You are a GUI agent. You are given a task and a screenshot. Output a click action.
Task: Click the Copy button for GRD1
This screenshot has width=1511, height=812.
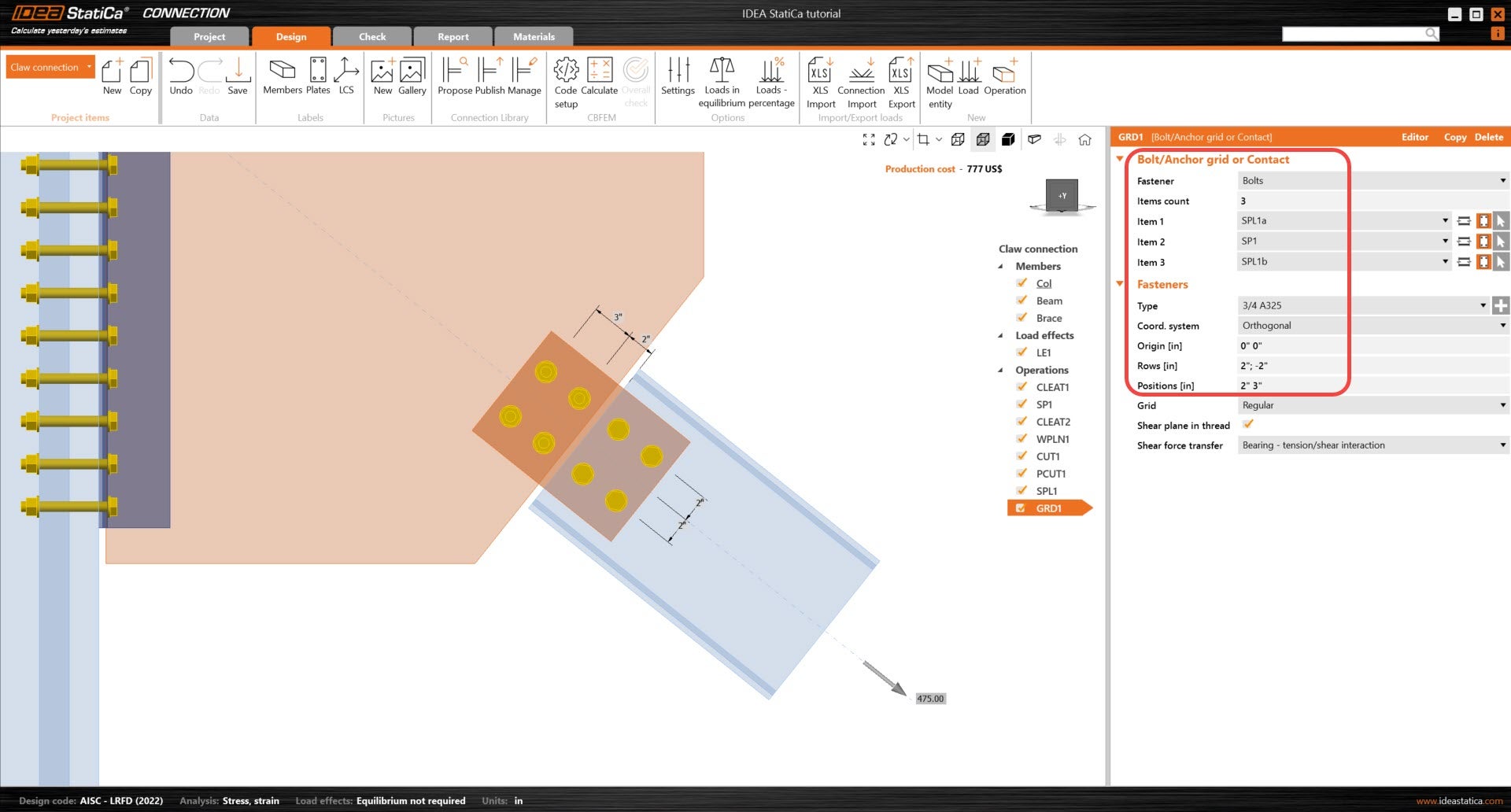(1455, 137)
